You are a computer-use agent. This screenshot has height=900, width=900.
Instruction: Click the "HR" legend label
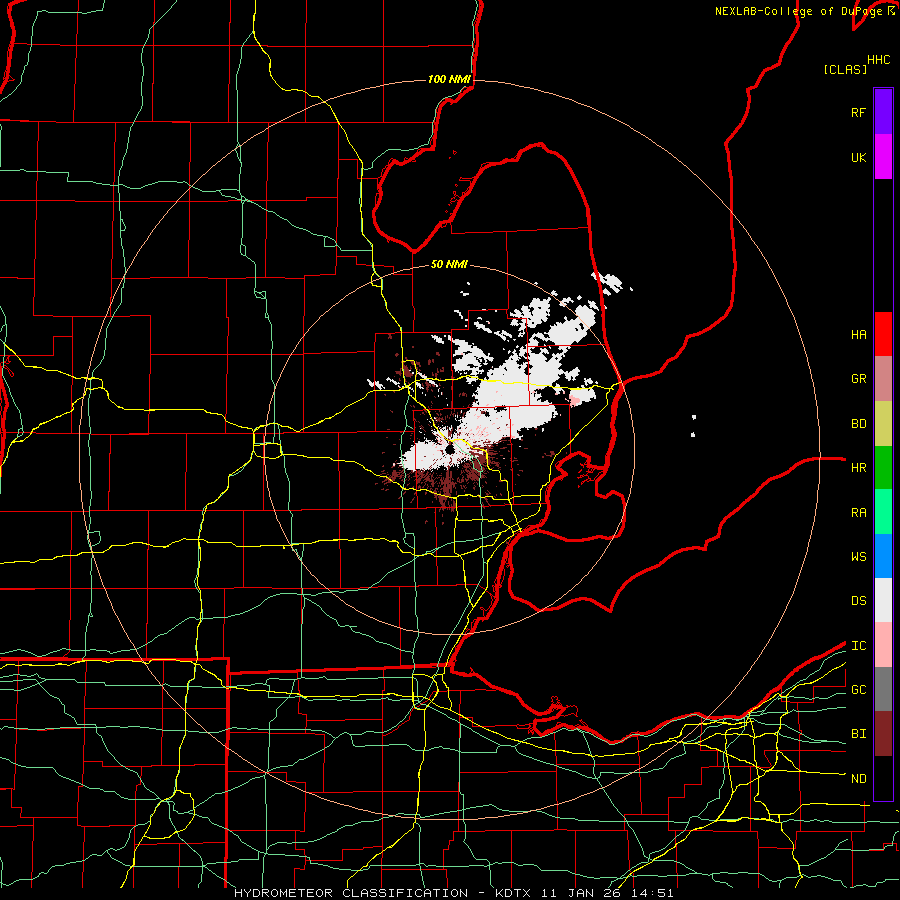(x=858, y=468)
